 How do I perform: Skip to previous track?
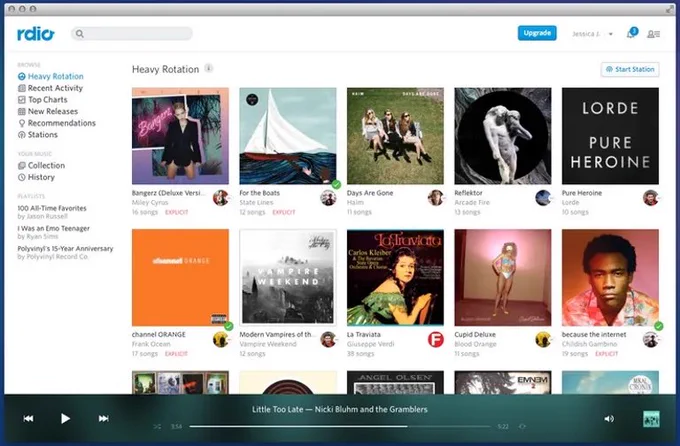[x=29, y=419]
